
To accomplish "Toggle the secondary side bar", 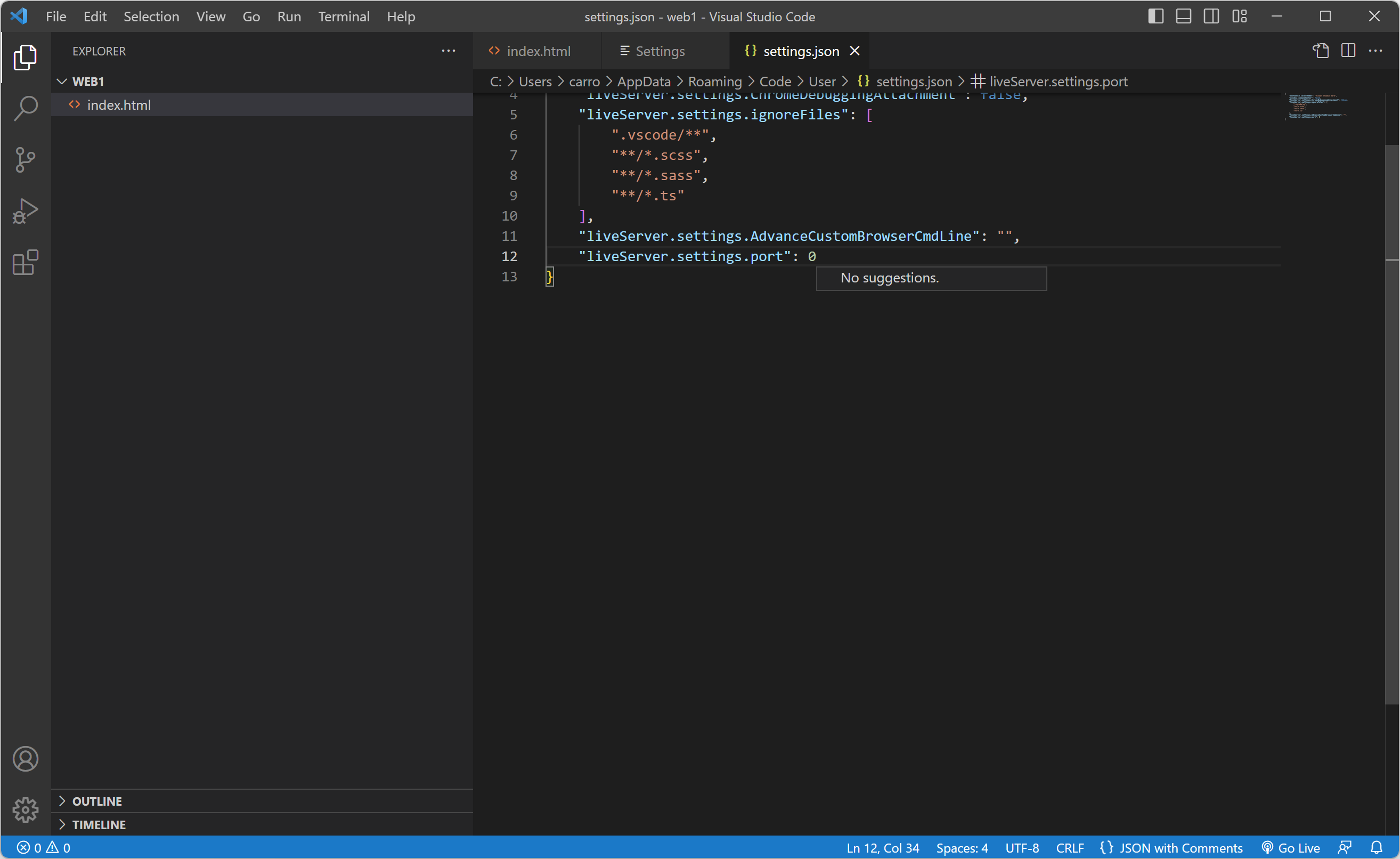I will click(x=1211, y=17).
